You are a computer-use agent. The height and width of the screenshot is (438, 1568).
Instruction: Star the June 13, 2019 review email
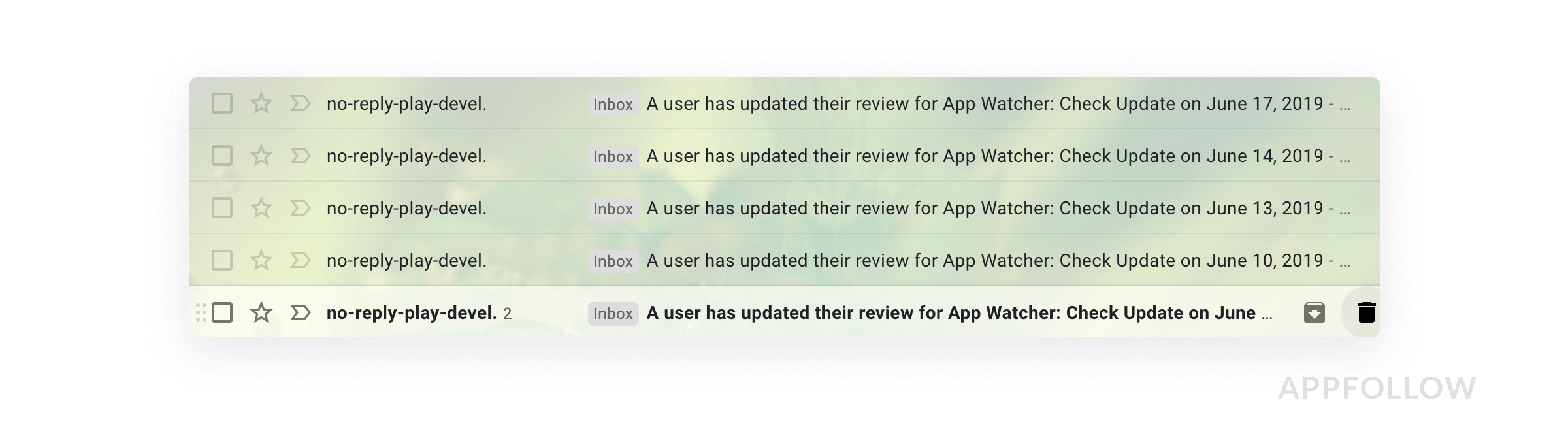261,208
